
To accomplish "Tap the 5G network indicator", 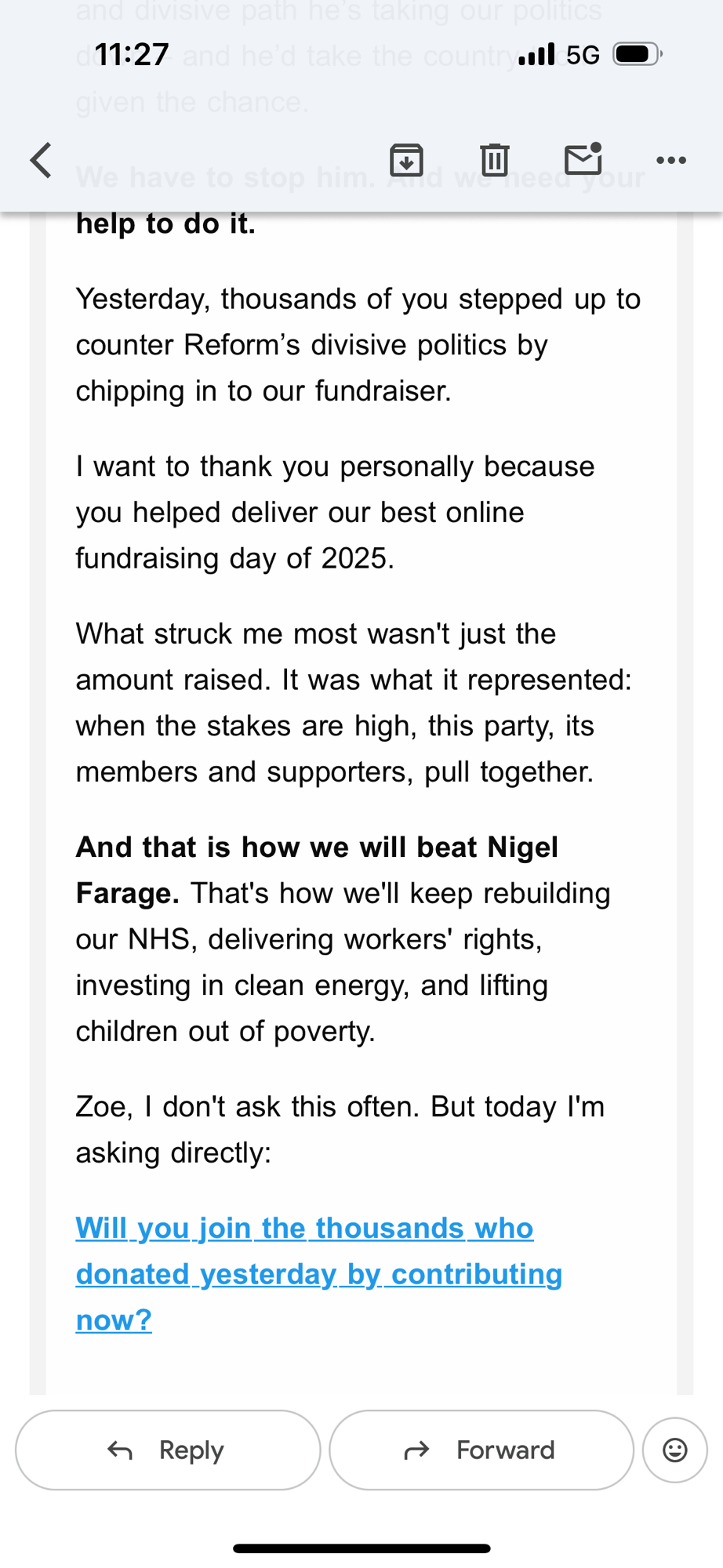I will pos(583,55).
